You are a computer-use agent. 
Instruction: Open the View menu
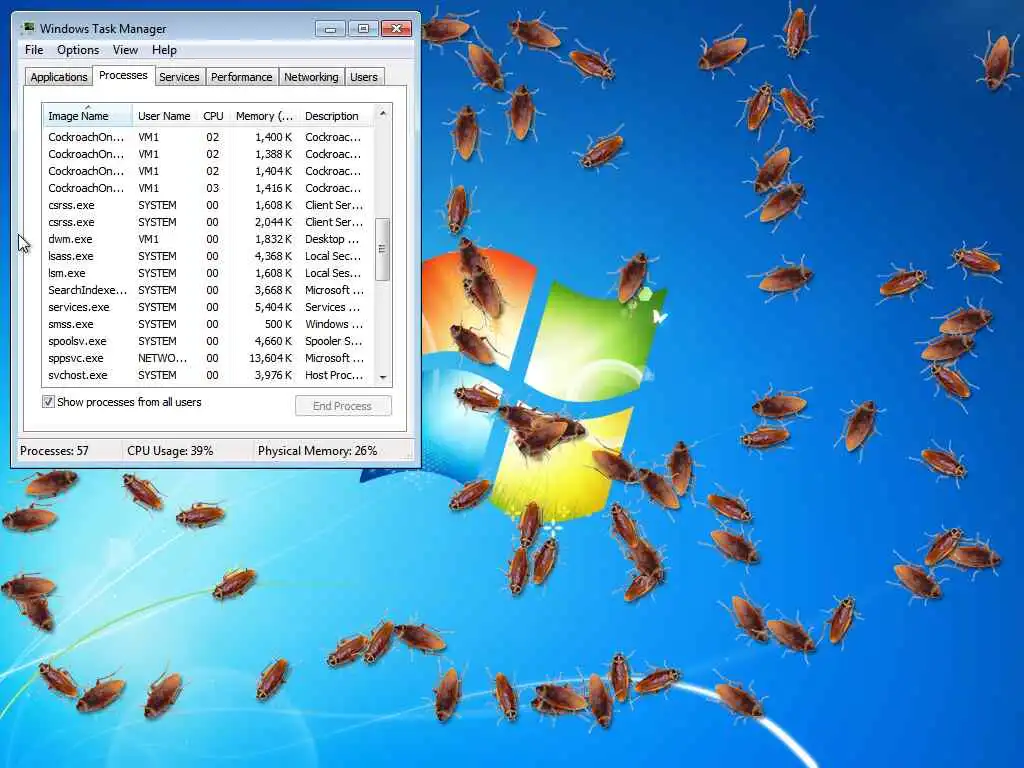125,50
